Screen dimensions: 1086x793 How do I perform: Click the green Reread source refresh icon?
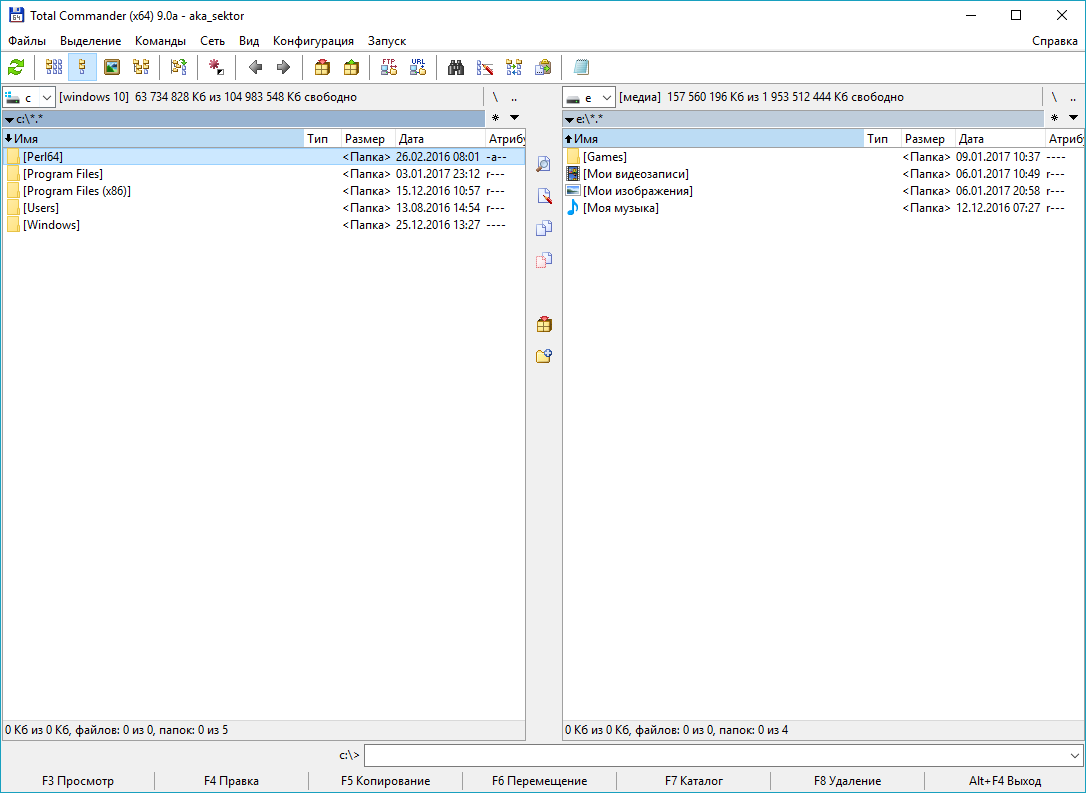16,67
